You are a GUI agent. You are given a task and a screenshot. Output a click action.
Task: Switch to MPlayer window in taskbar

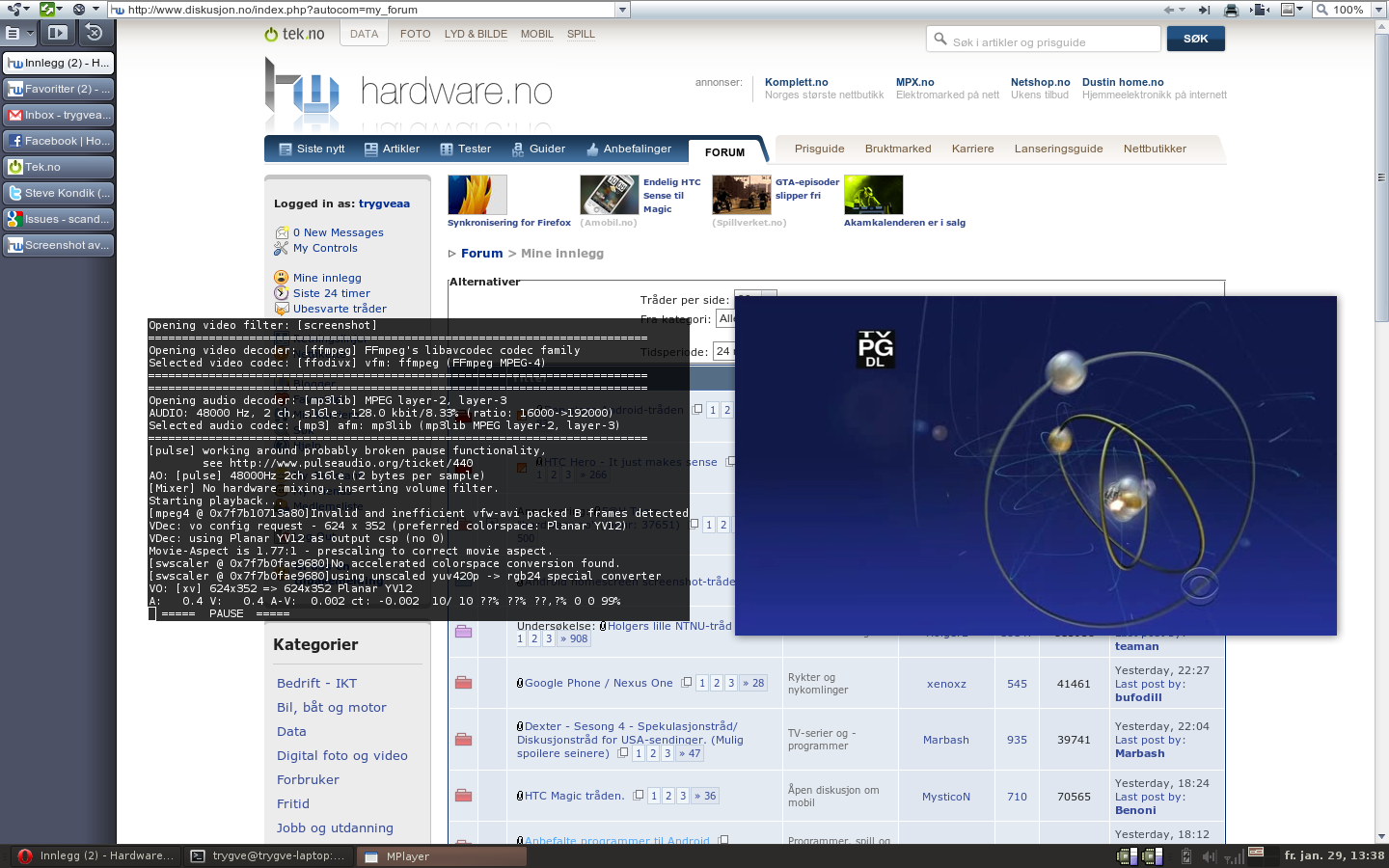pyautogui.click(x=442, y=855)
